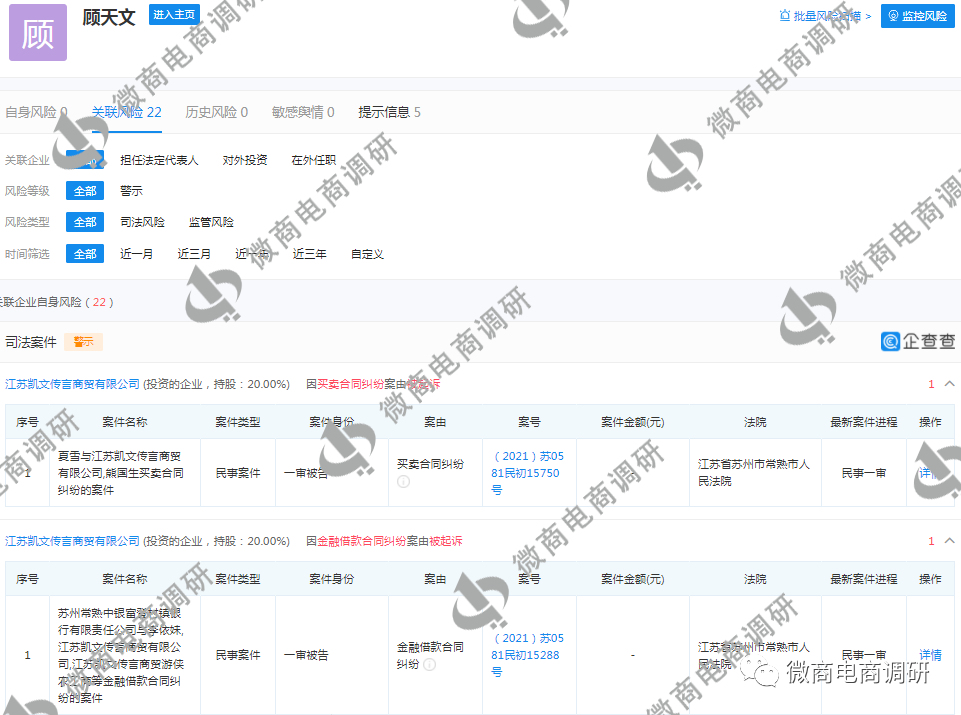Click case name 夏雪与江苏凯文传言商贸有限公司
The image size is (961, 715).
[120, 473]
